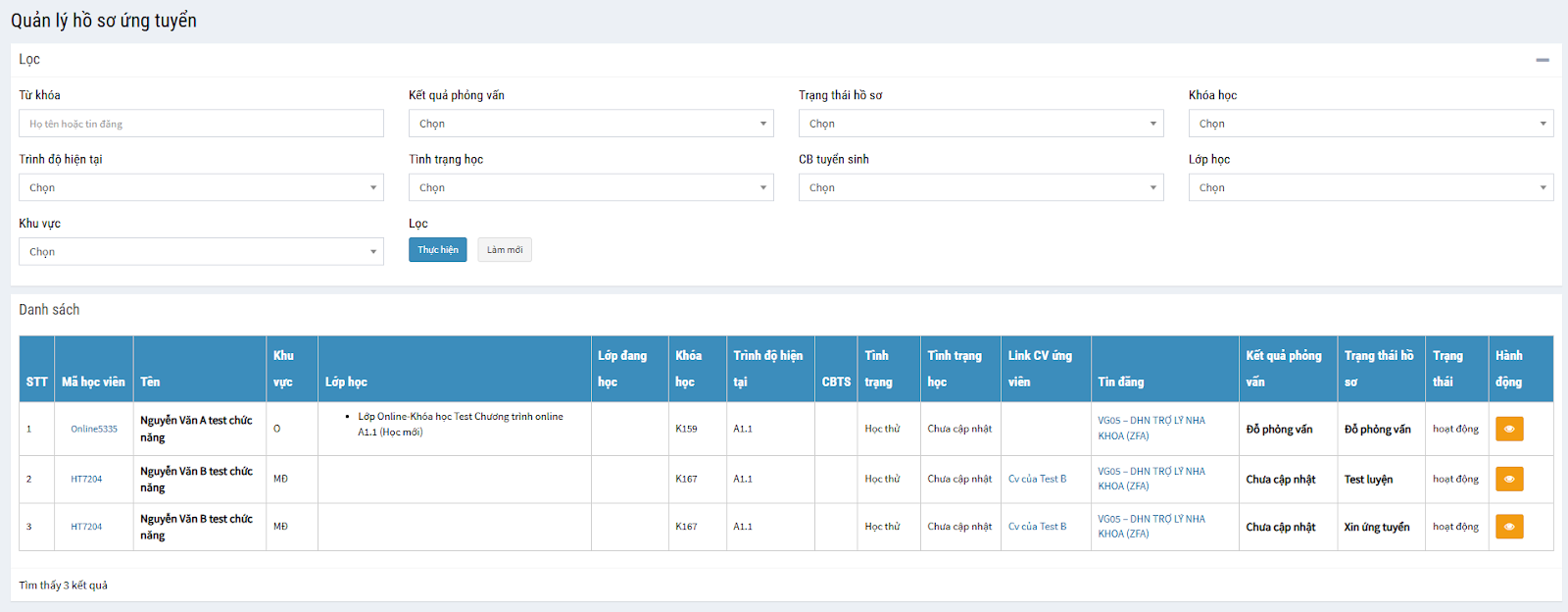The width and height of the screenshot is (1568, 612).
Task: Click the view icon for Online5335 row
Action: click(x=1508, y=429)
